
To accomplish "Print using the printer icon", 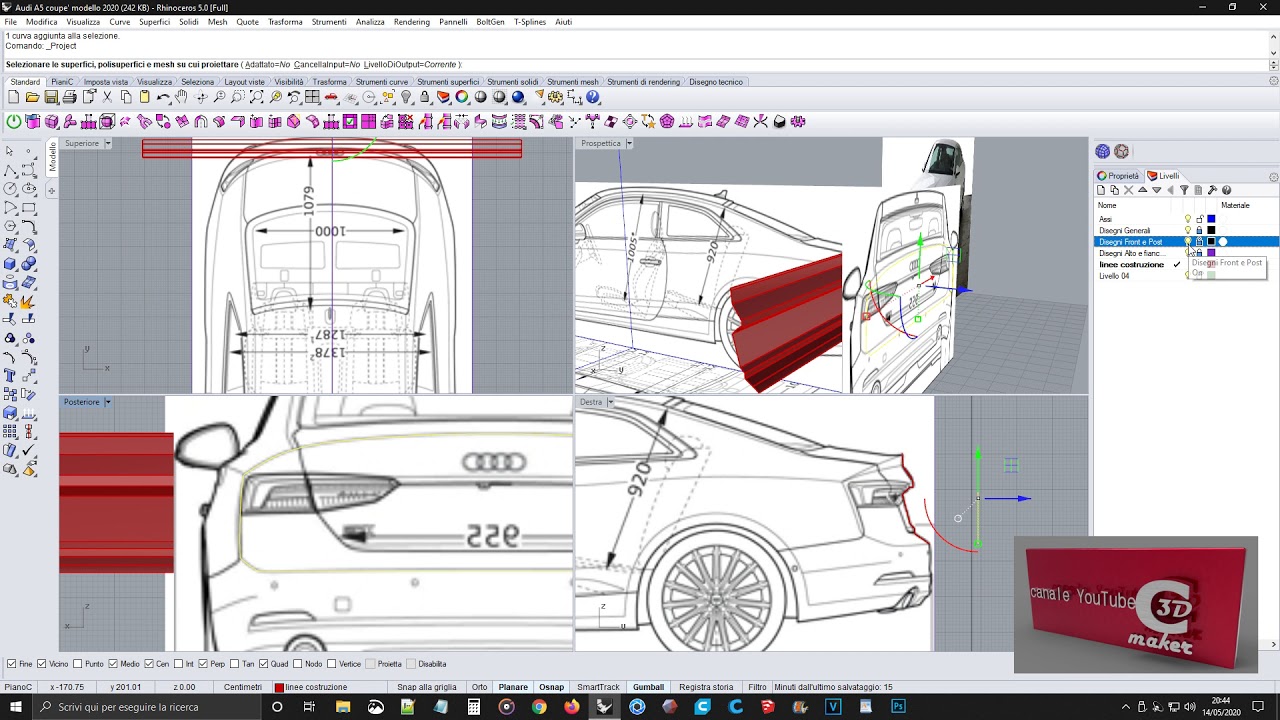I will tap(69, 97).
